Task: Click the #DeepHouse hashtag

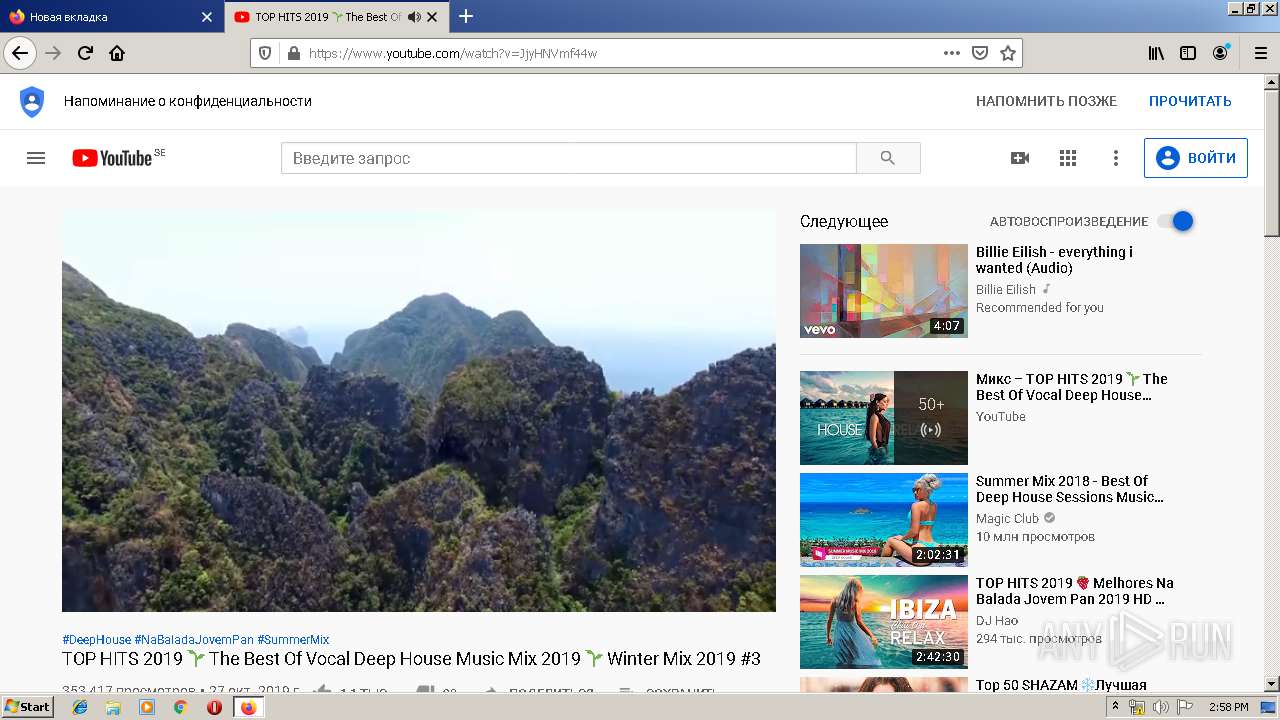Action: [x=96, y=640]
